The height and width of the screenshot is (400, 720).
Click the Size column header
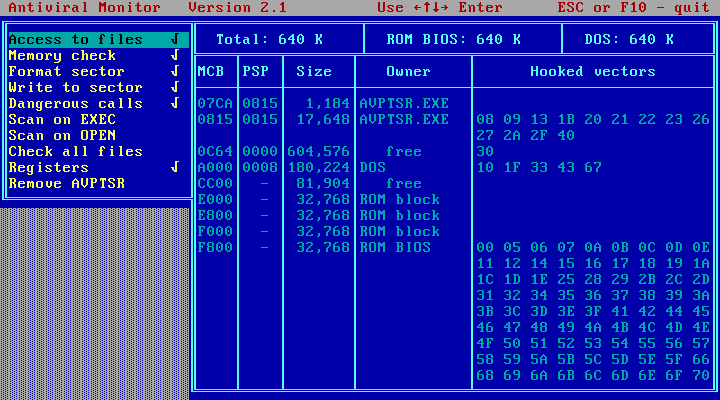point(314,72)
